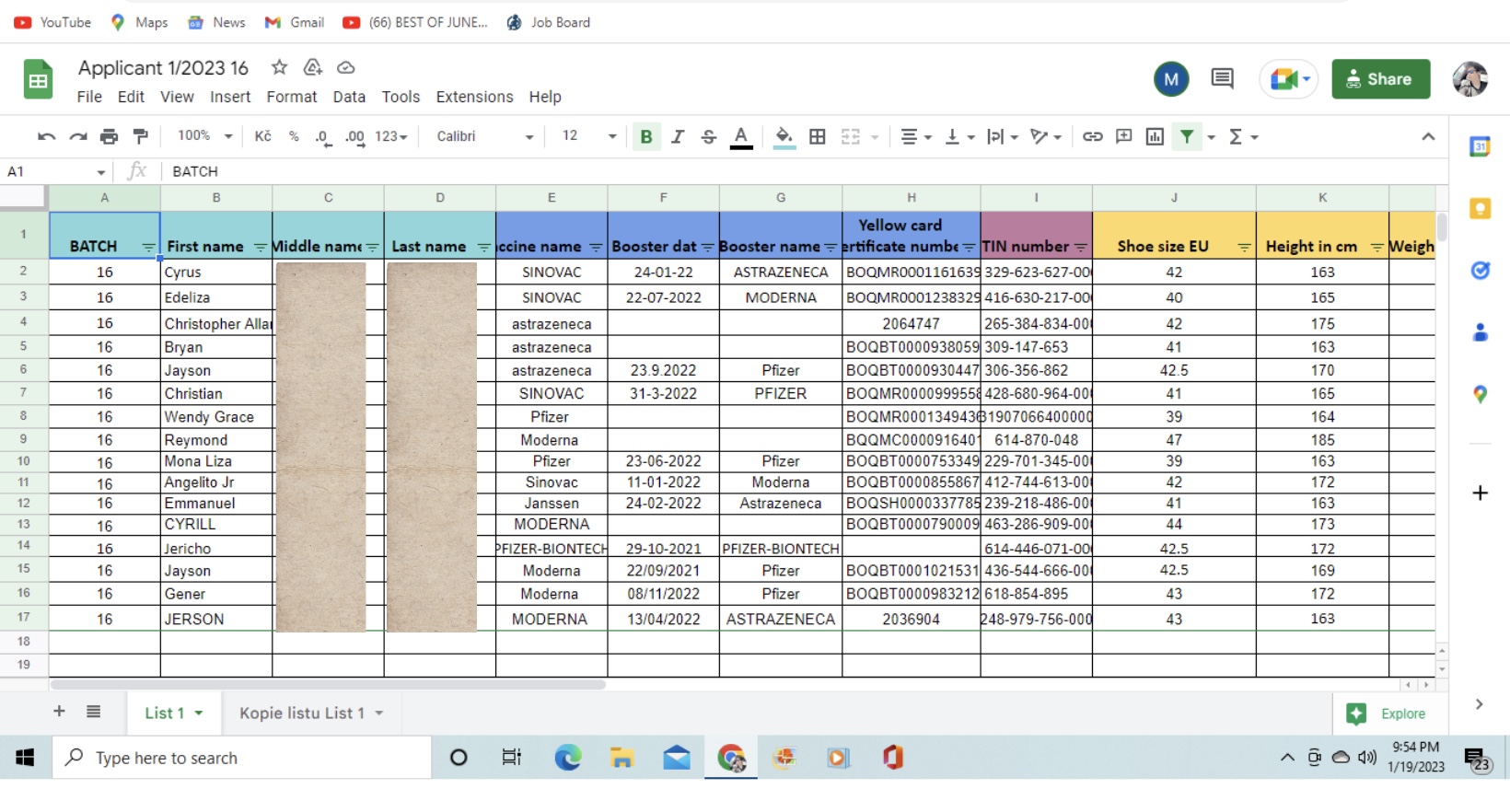Open Google Calendar in side panel
The height and width of the screenshot is (812, 1510).
click(x=1480, y=146)
